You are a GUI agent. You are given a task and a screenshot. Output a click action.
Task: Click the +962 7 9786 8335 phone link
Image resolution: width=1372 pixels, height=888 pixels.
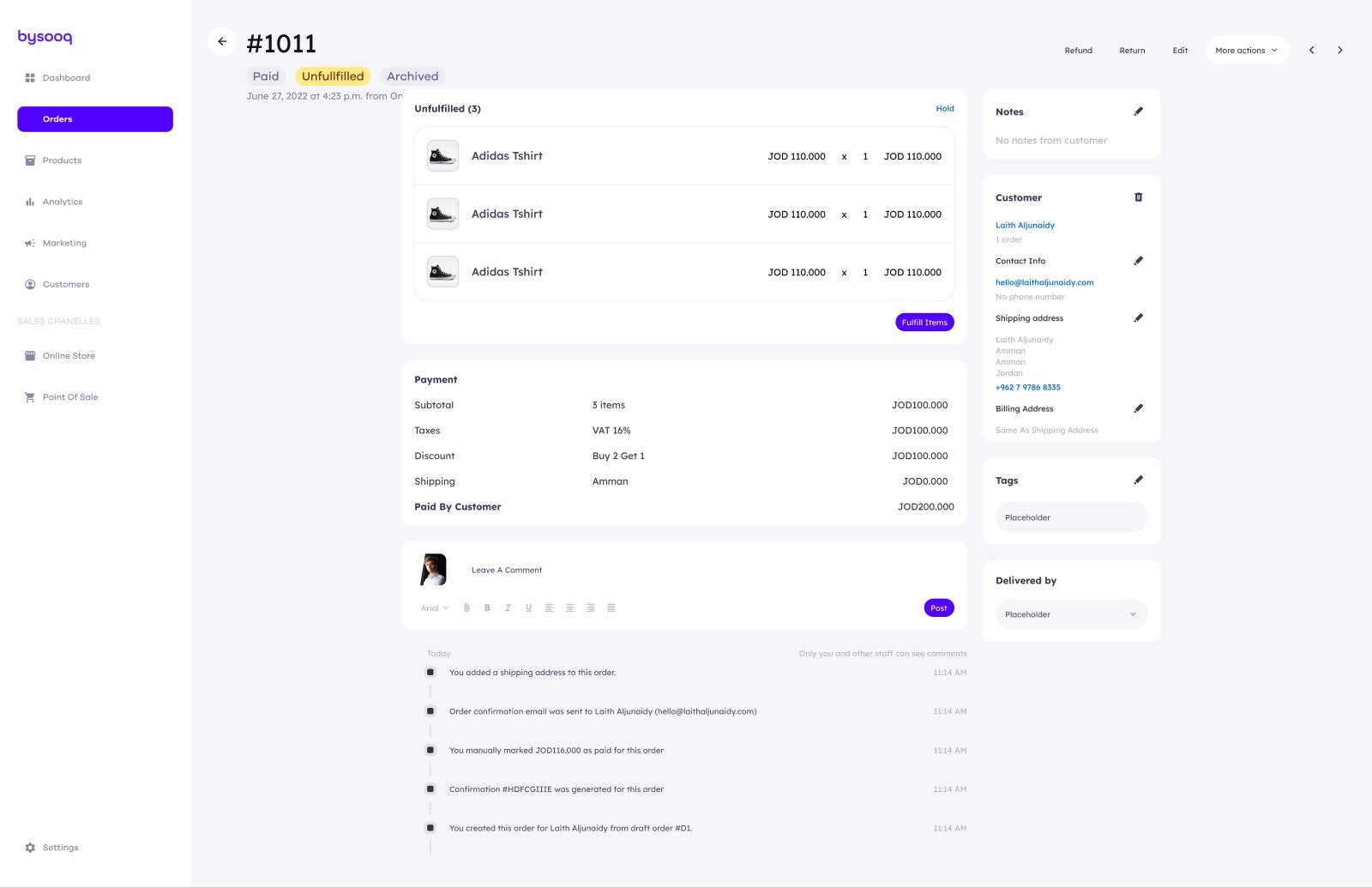coord(1028,387)
